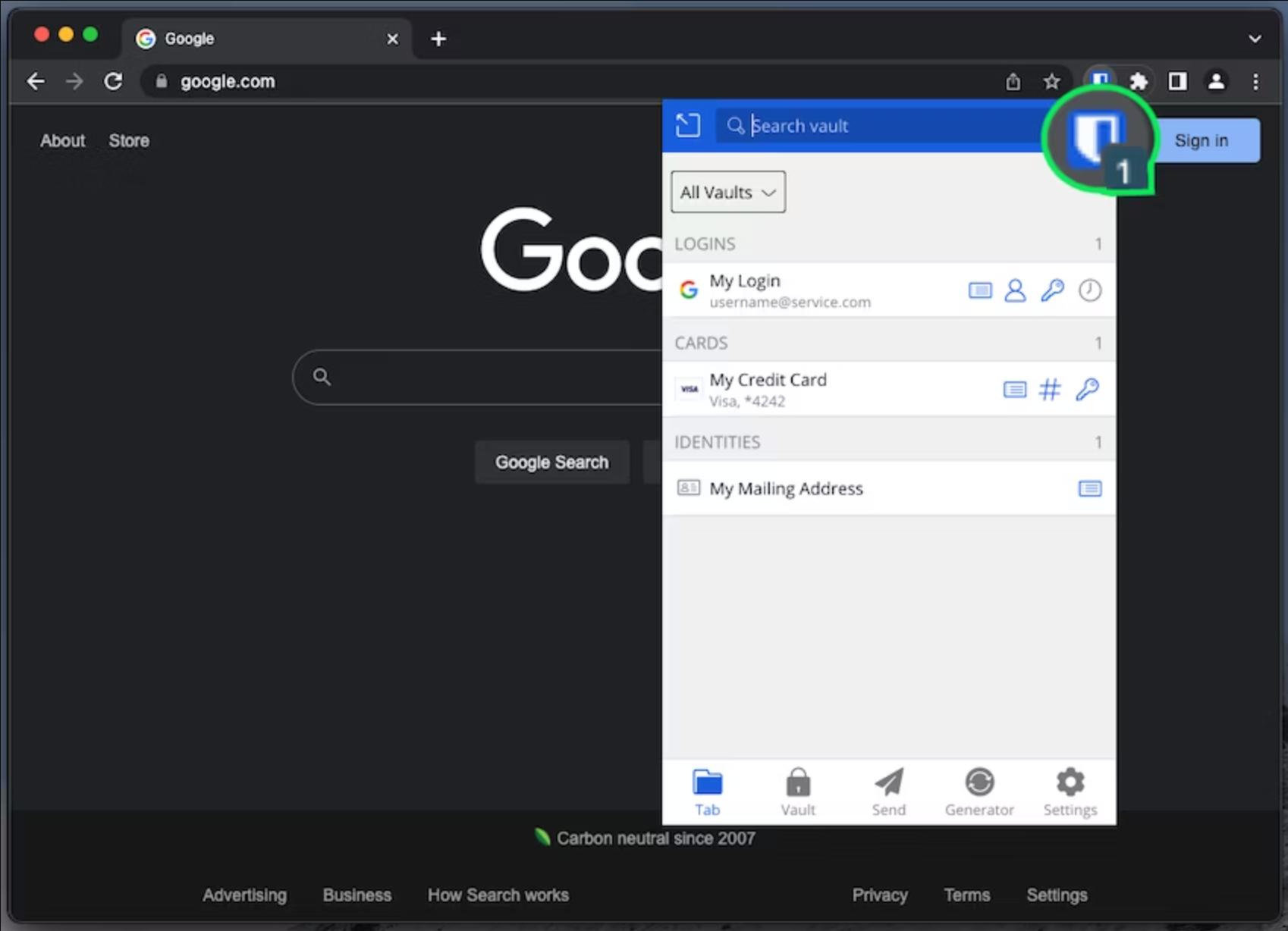
Task: Switch to the Vault tab
Action: [798, 792]
